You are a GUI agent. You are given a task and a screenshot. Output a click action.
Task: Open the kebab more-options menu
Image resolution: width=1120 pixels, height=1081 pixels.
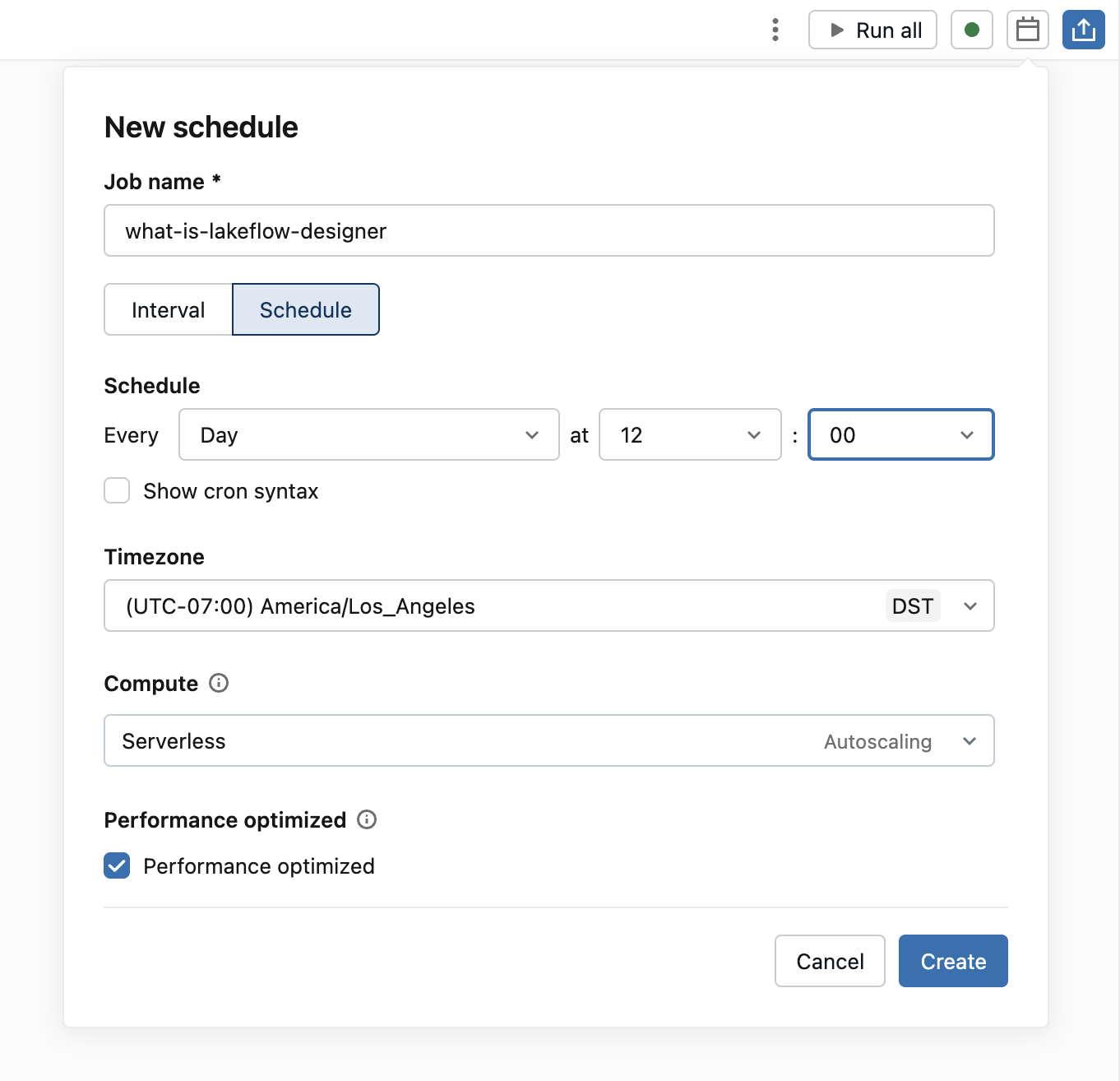coord(775,30)
